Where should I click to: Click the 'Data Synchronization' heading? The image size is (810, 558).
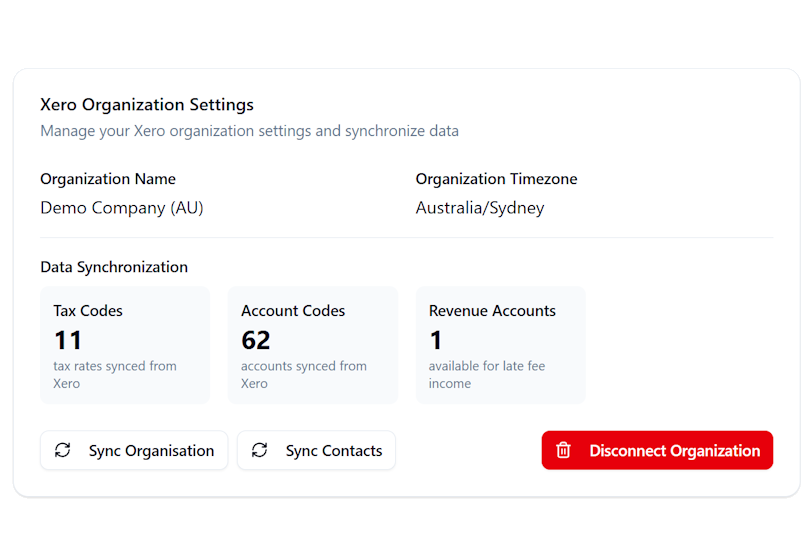[x=114, y=267]
